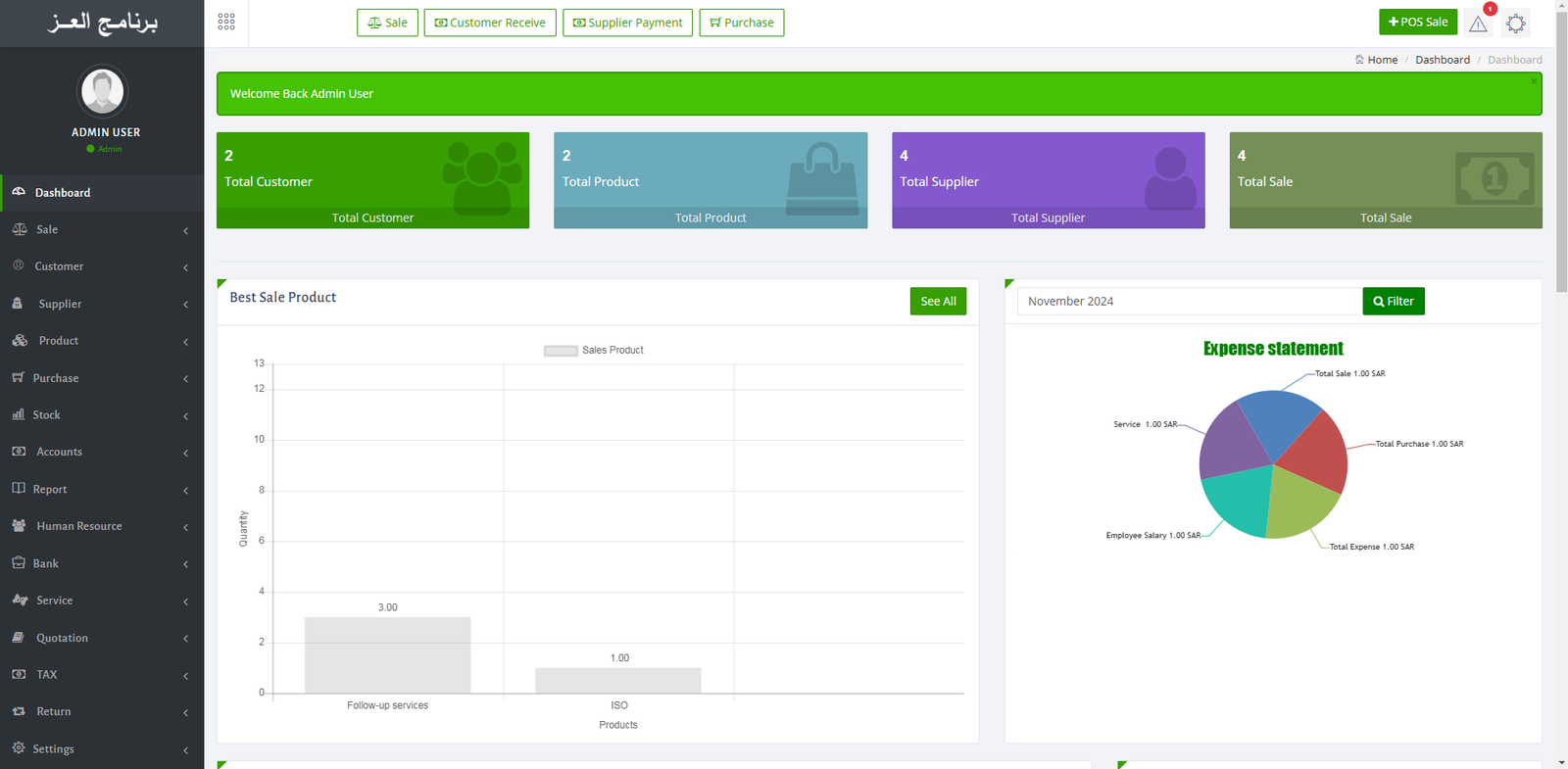The height and width of the screenshot is (769, 1568).
Task: Click the grid menu icon in header
Action: click(x=226, y=22)
